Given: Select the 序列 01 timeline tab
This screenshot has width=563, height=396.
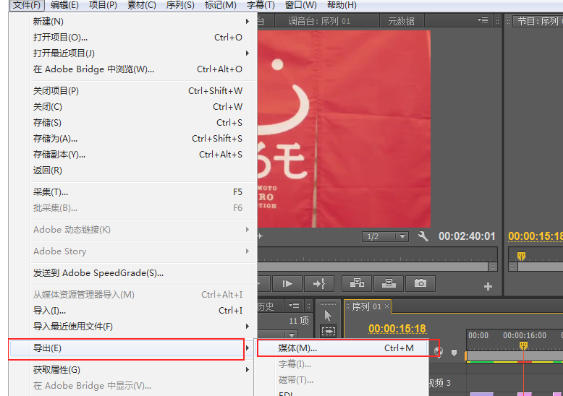Looking at the screenshot, I should click(366, 306).
